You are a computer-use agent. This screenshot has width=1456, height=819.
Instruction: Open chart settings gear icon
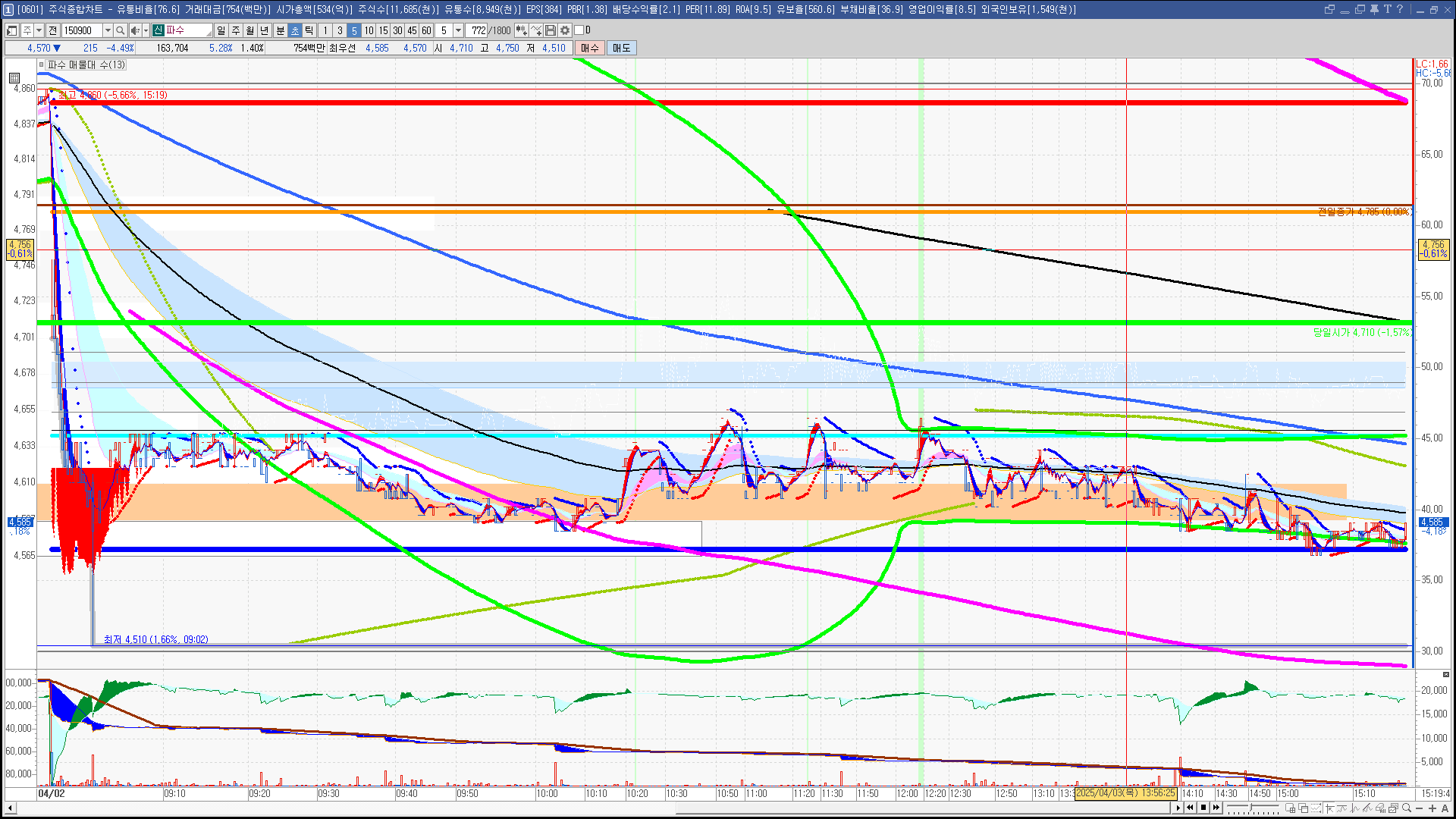(565, 30)
